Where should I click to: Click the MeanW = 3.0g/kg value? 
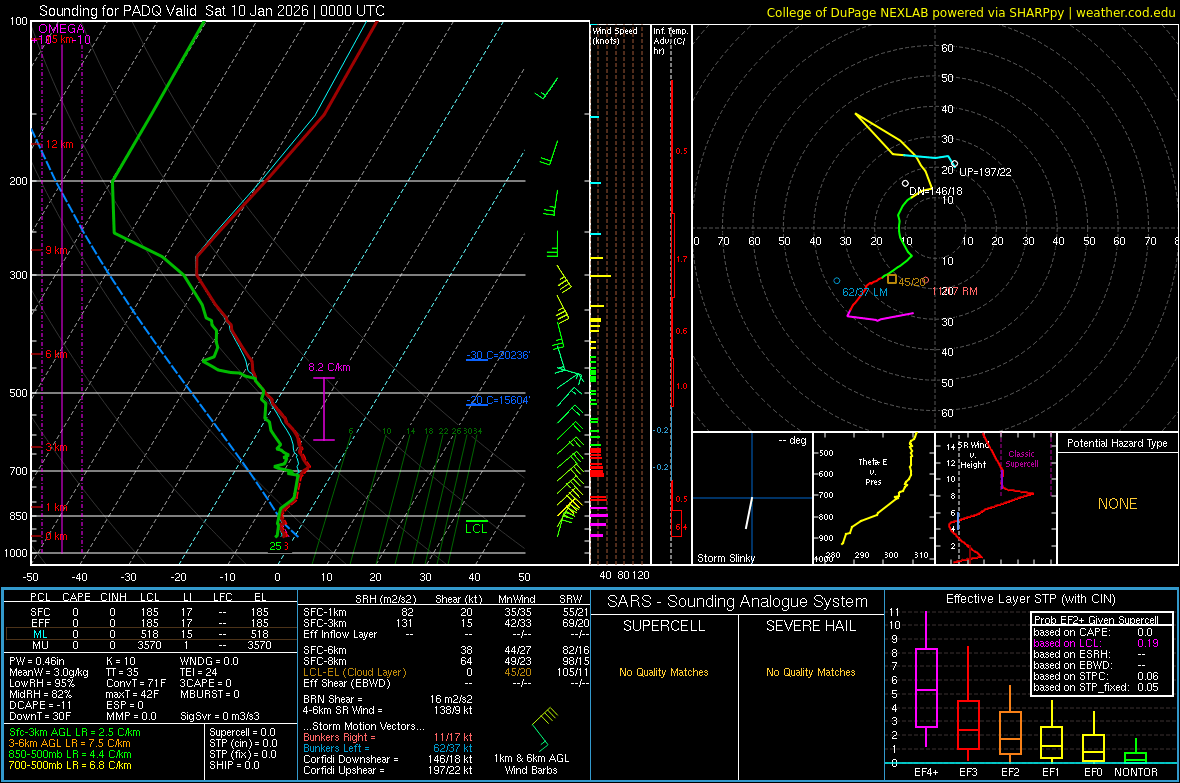(49, 672)
